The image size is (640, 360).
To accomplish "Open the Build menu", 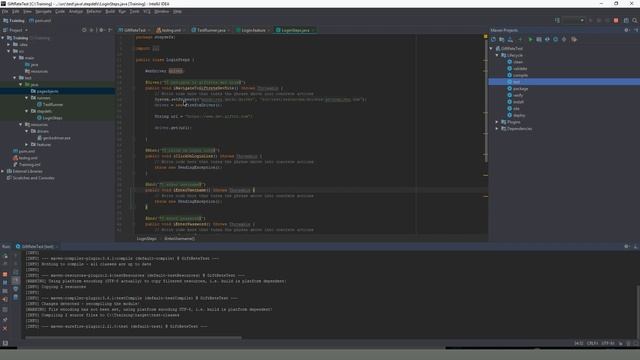I will tap(110, 11).
